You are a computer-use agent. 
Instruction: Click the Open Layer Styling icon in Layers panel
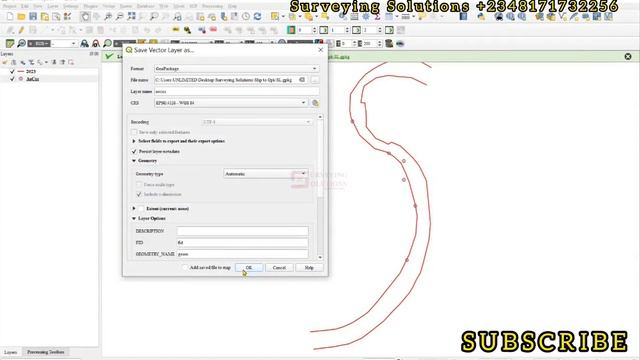[5, 62]
